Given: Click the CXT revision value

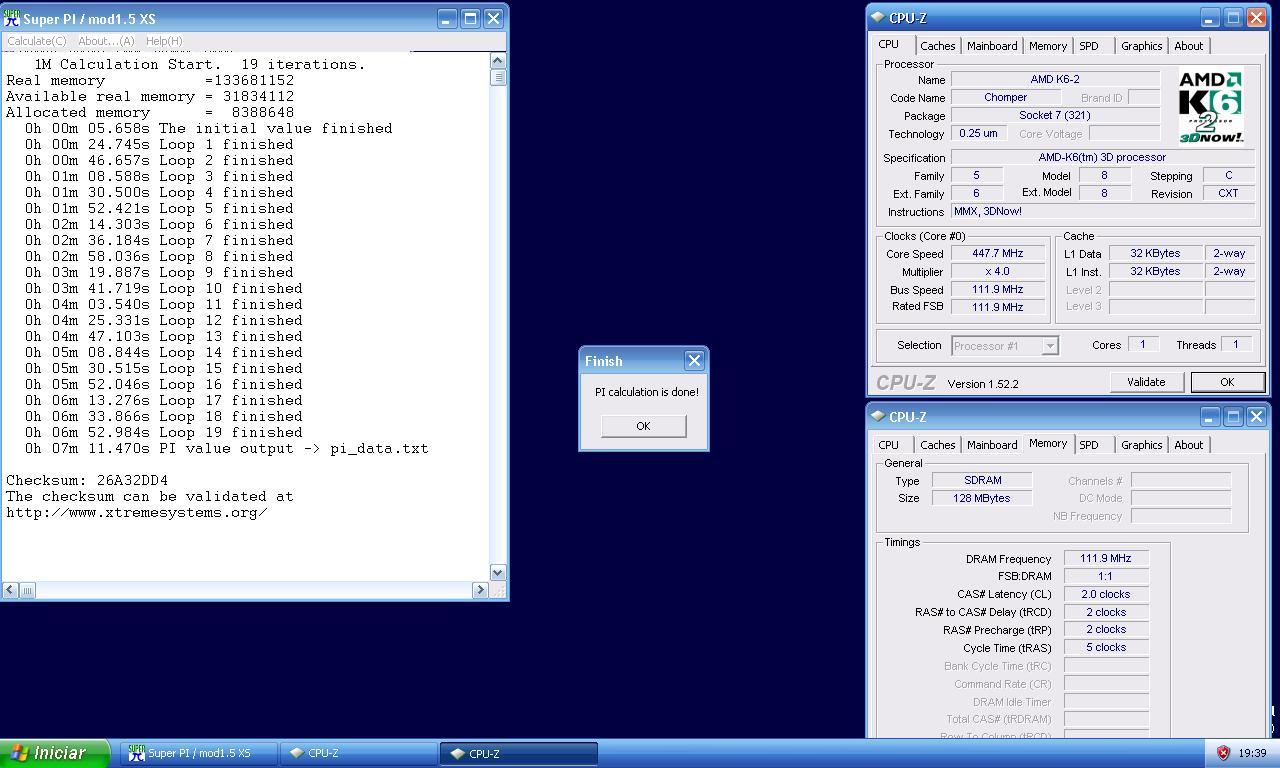Looking at the screenshot, I should [1229, 193].
